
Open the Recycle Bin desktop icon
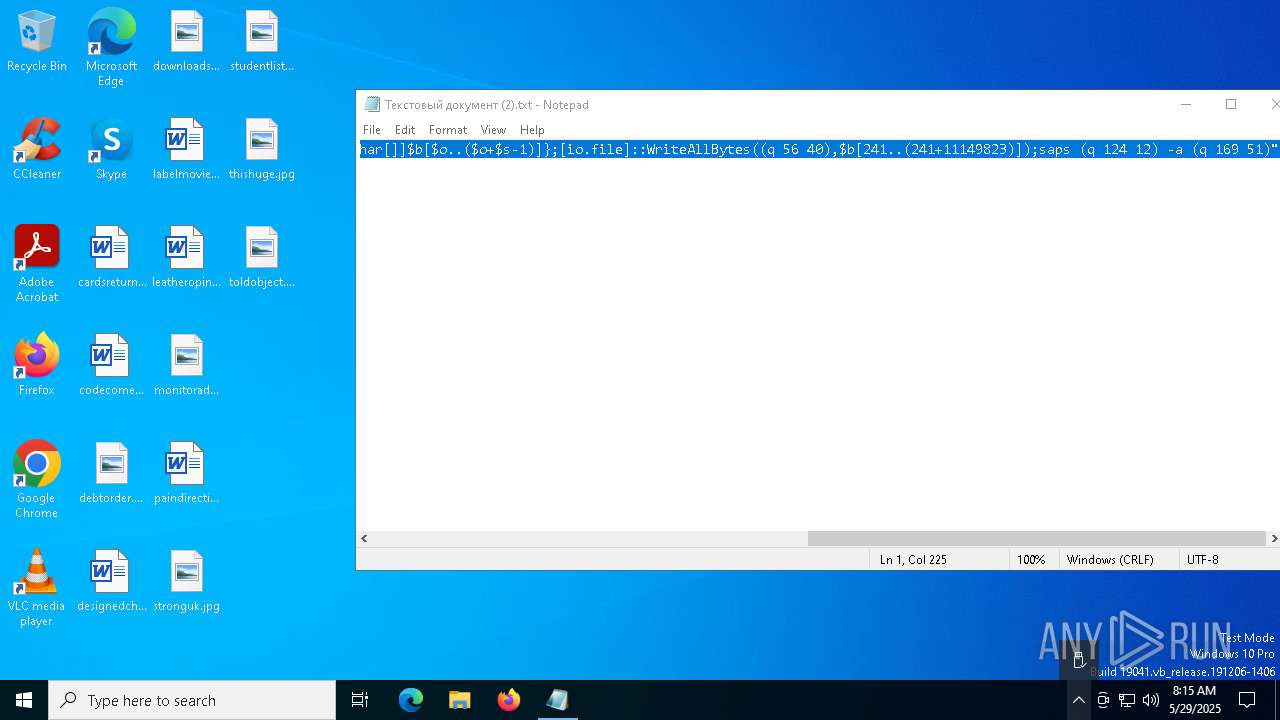tap(37, 42)
